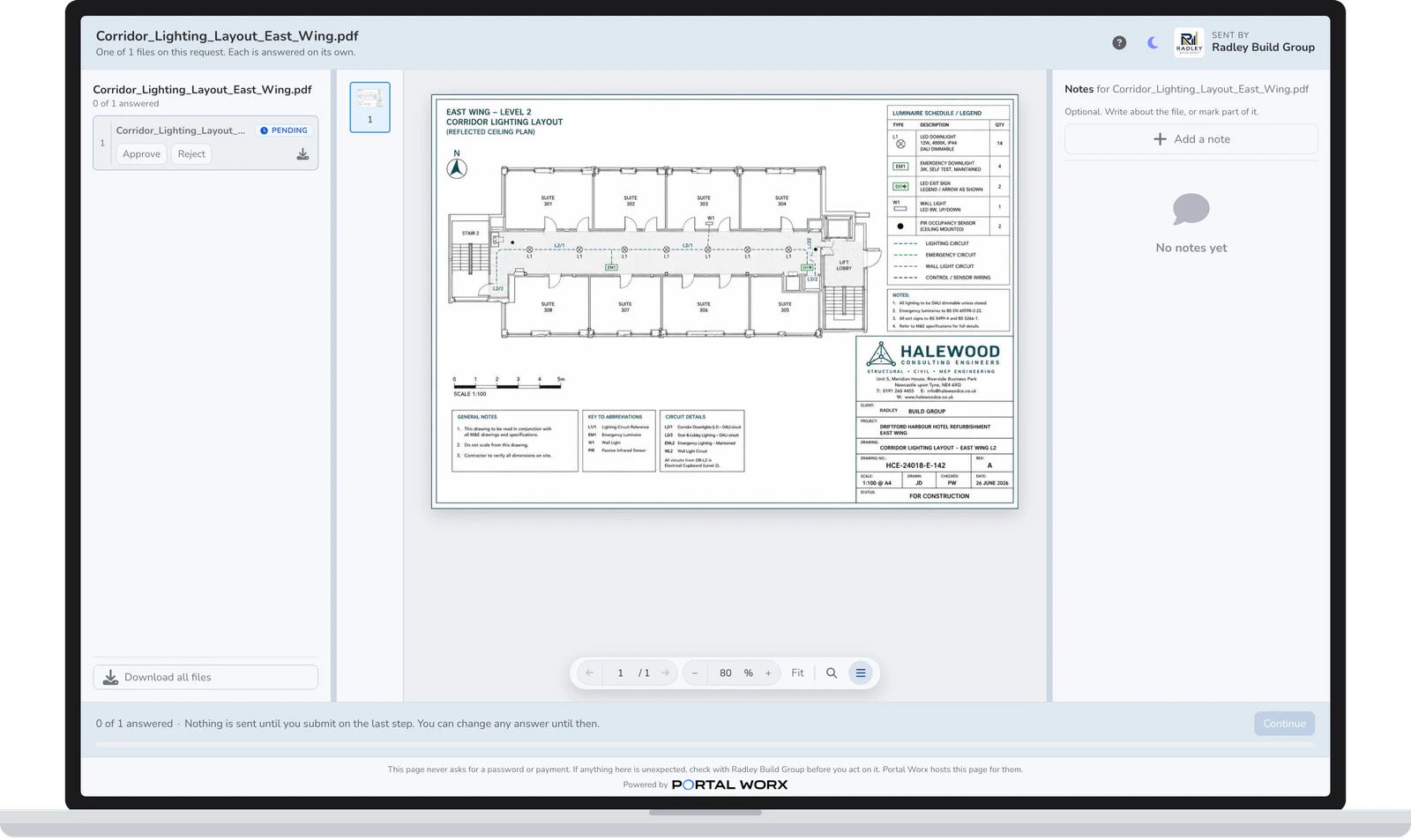Open the help question mark icon
1411x840 pixels.
[1119, 42]
